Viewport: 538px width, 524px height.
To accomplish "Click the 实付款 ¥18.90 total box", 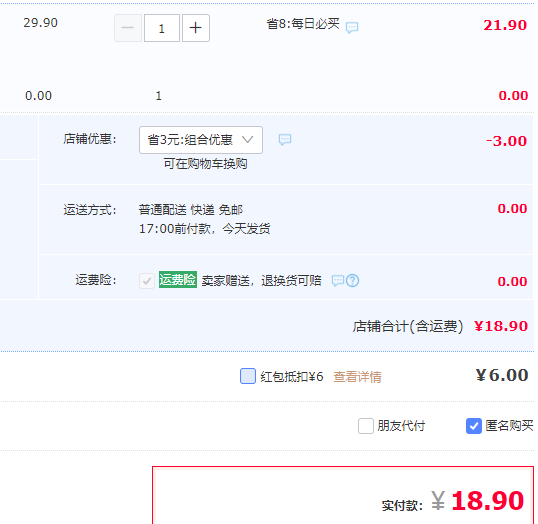I will [x=343, y=495].
